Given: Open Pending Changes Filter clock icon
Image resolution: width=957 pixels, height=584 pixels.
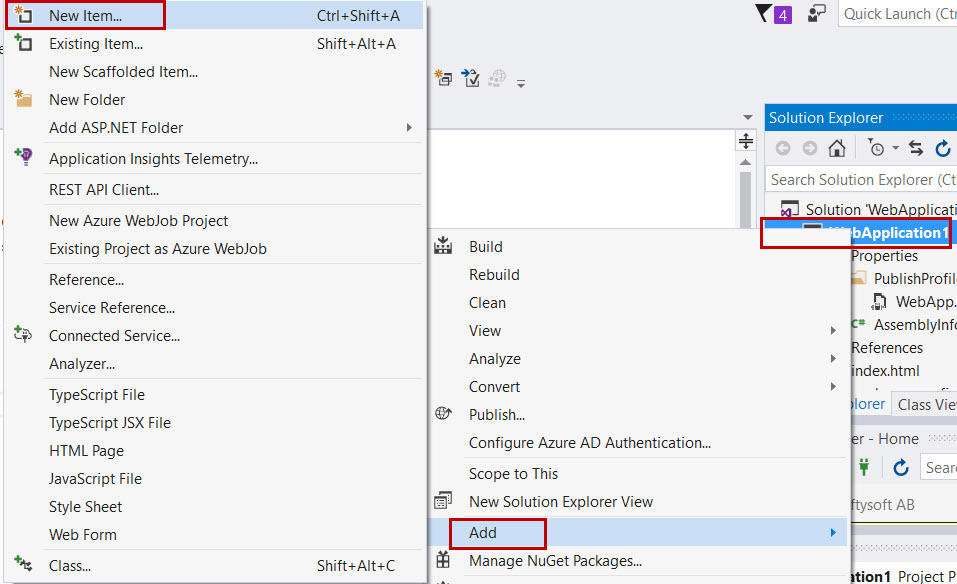Looking at the screenshot, I should (876, 148).
